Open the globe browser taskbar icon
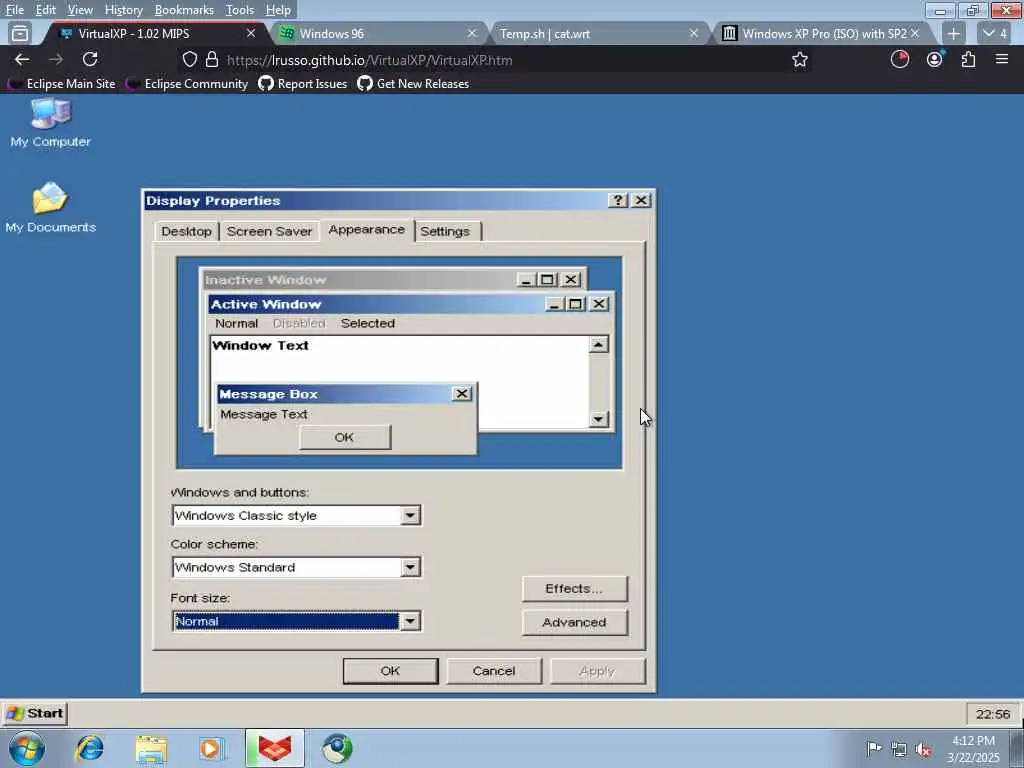 337,748
